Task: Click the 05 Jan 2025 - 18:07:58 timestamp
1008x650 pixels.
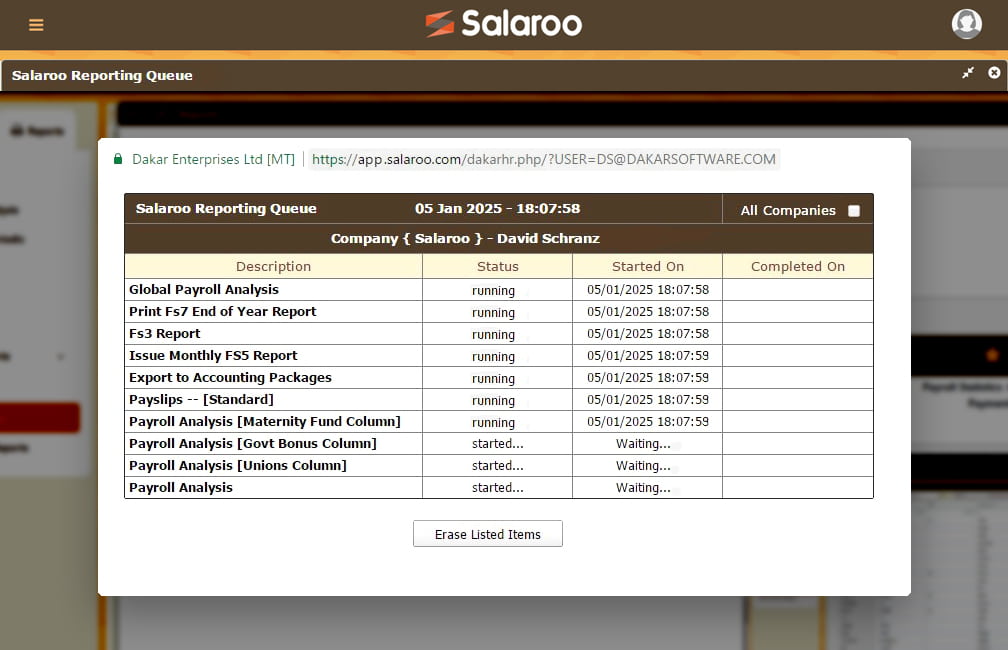Action: (498, 208)
